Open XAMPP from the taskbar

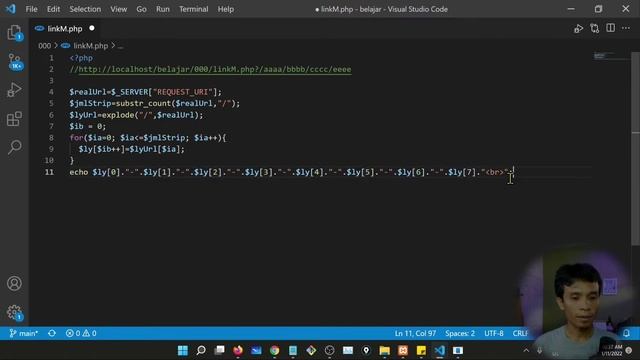pos(403,350)
